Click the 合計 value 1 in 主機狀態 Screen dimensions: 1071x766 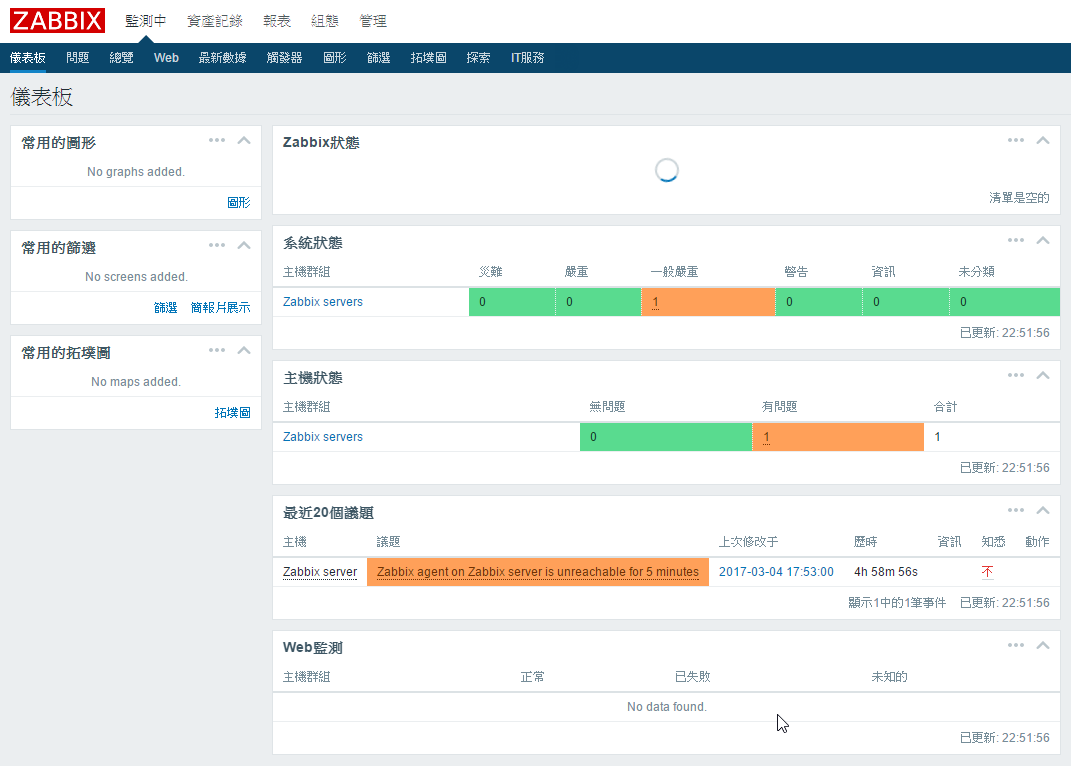pos(937,437)
